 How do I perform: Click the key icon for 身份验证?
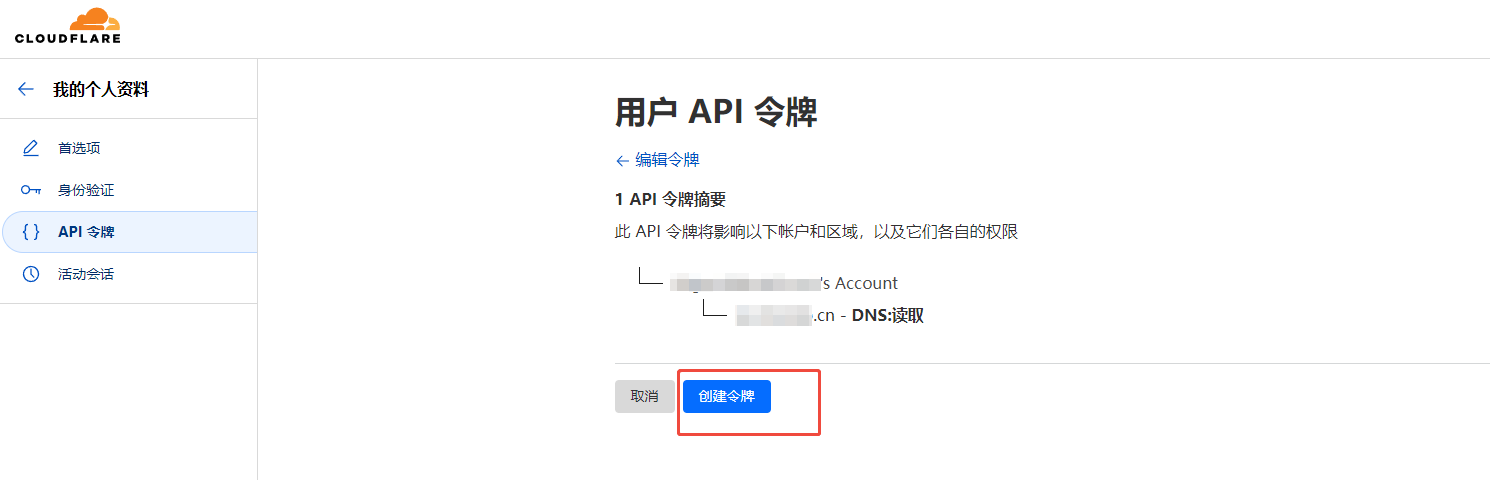point(31,190)
